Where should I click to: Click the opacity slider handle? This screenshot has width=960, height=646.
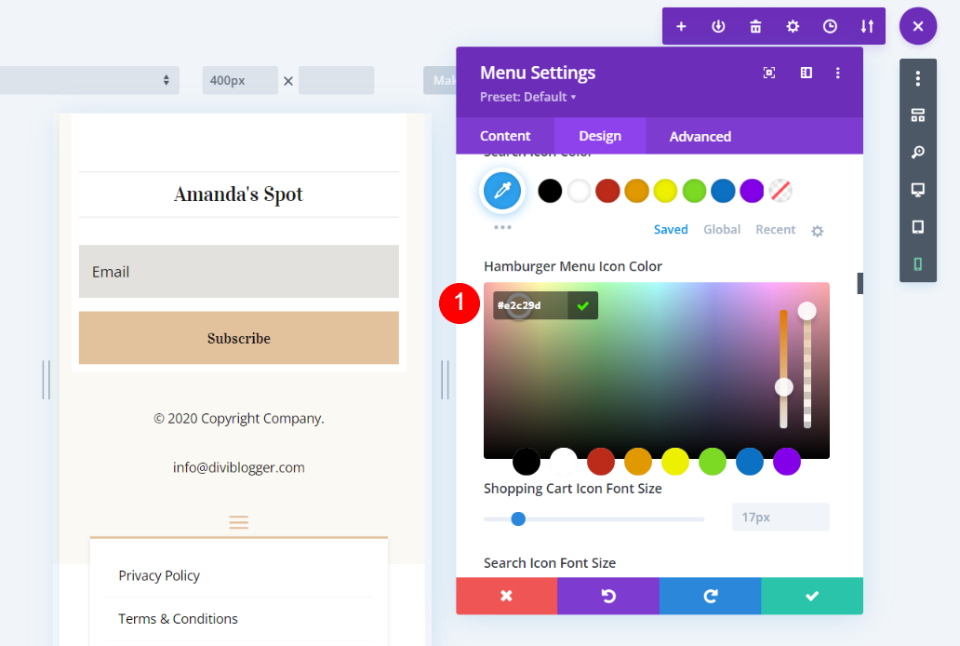[x=807, y=311]
